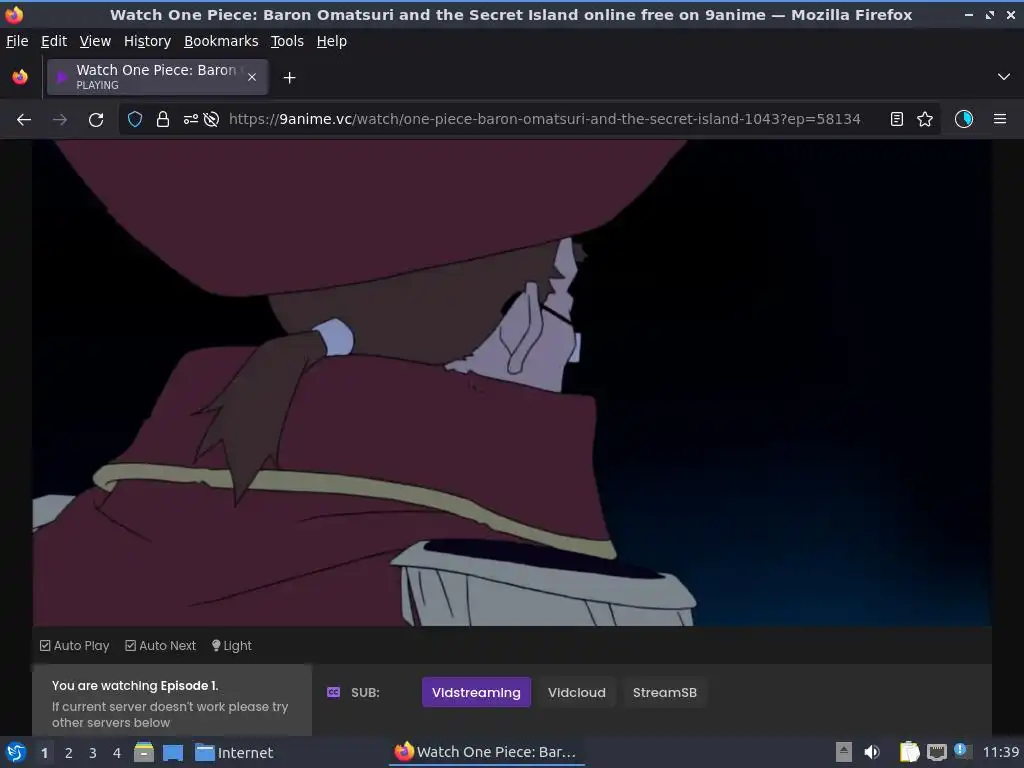Focus the Firefox window in taskbar
This screenshot has height=768, width=1024.
pyautogui.click(x=487, y=752)
